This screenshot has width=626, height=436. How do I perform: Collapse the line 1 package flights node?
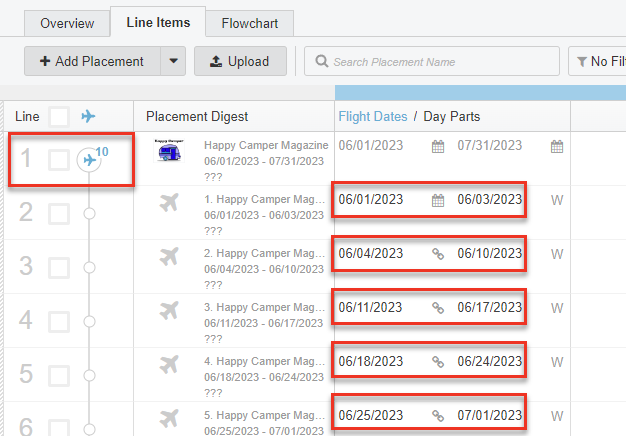[90, 159]
